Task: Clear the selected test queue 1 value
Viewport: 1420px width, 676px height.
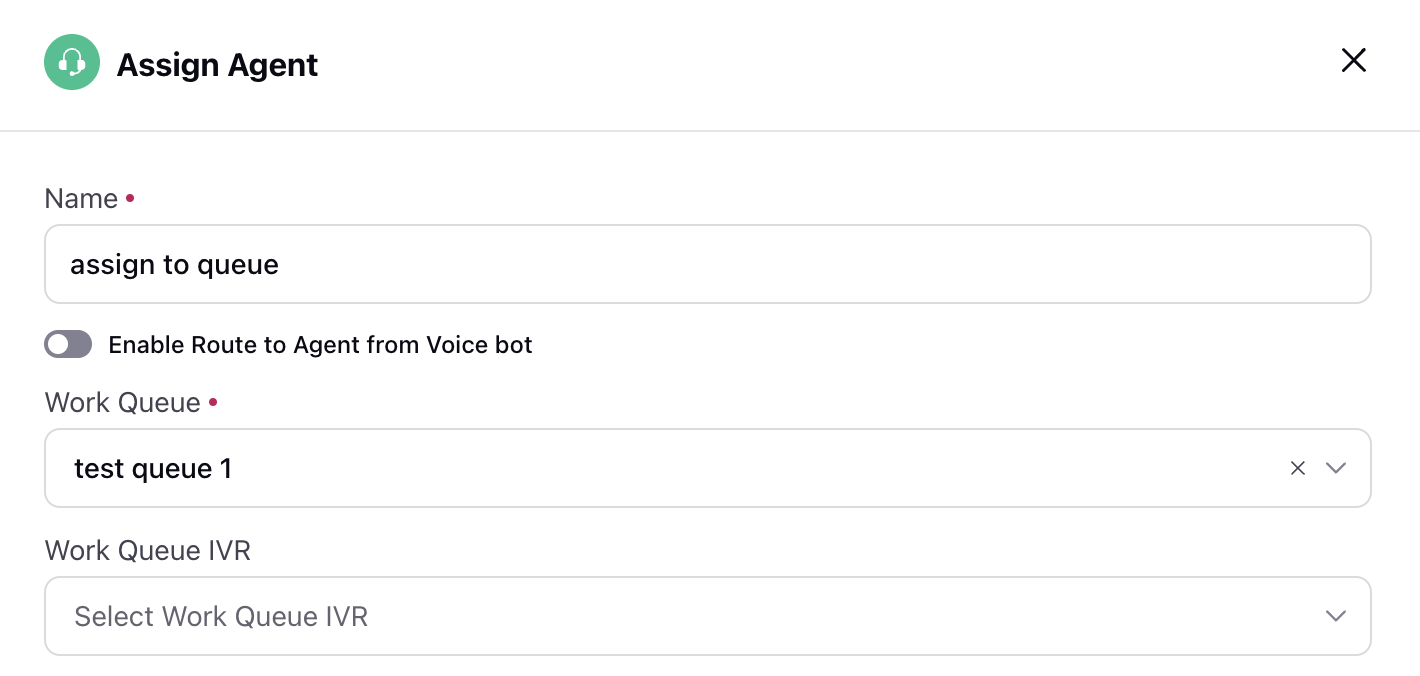Action: (1298, 468)
